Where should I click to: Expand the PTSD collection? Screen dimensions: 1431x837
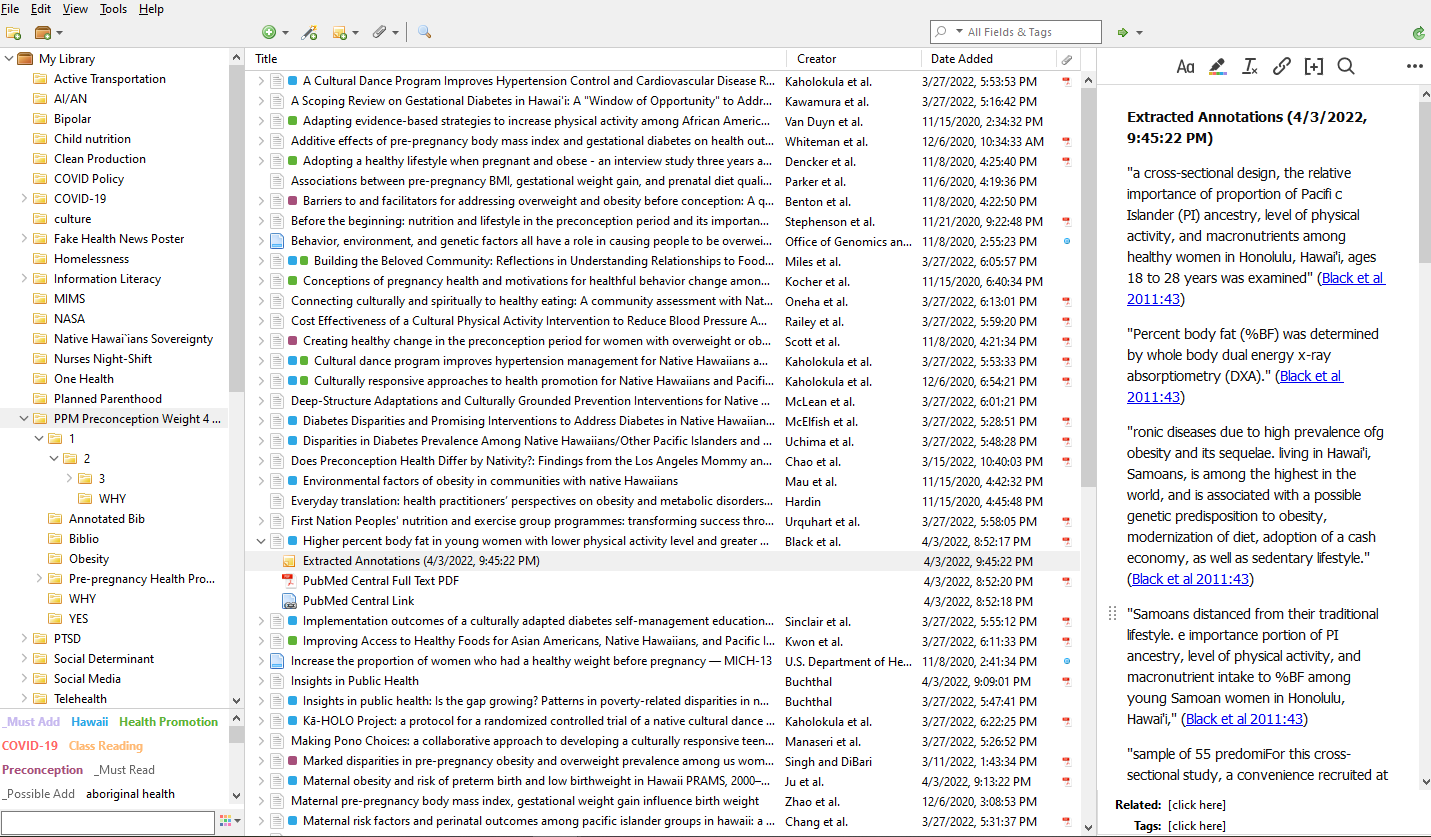pyautogui.click(x=24, y=638)
